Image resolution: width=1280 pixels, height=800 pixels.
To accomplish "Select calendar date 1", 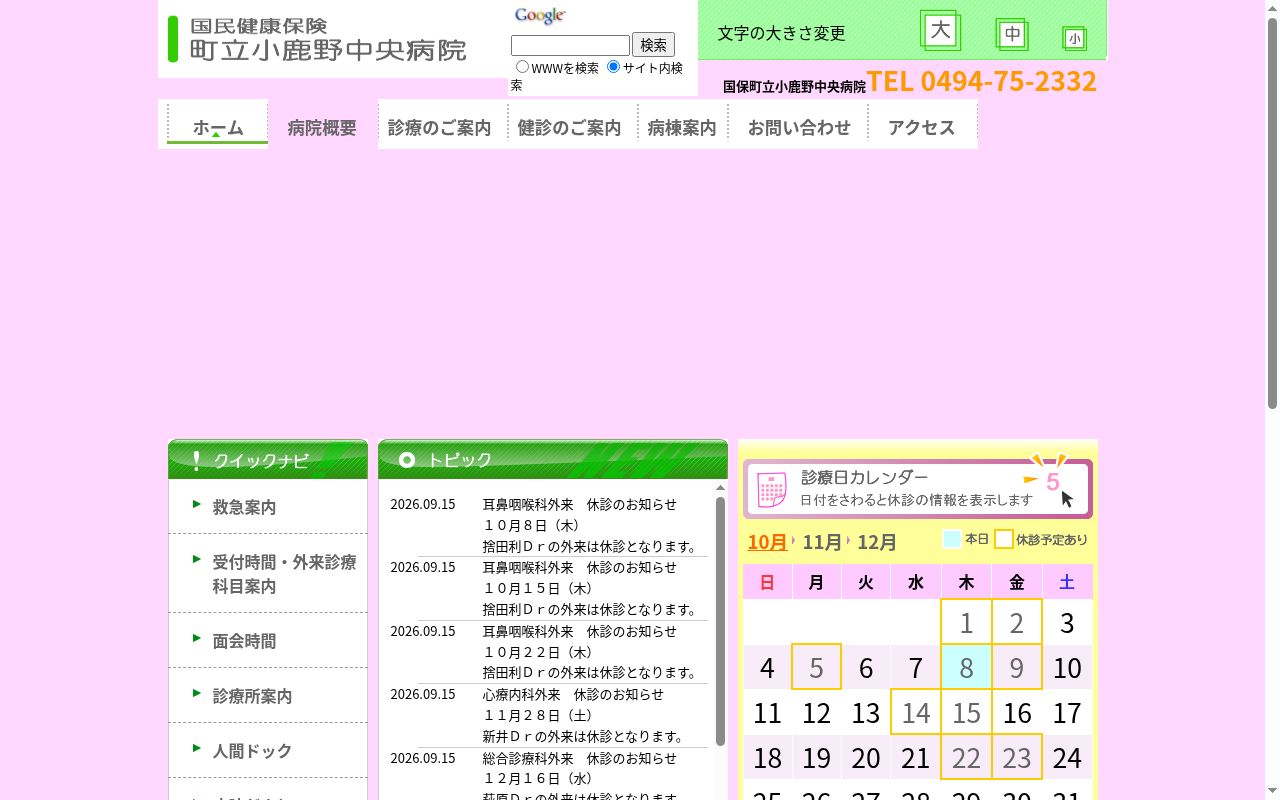I will click(x=966, y=622).
